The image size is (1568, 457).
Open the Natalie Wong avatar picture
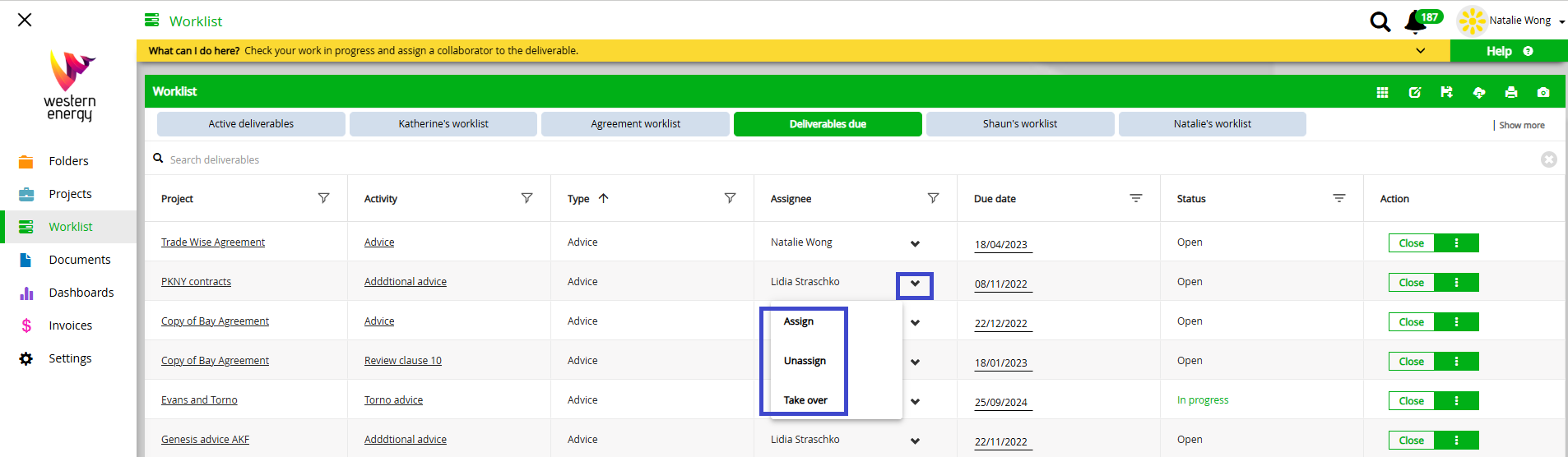click(1471, 21)
